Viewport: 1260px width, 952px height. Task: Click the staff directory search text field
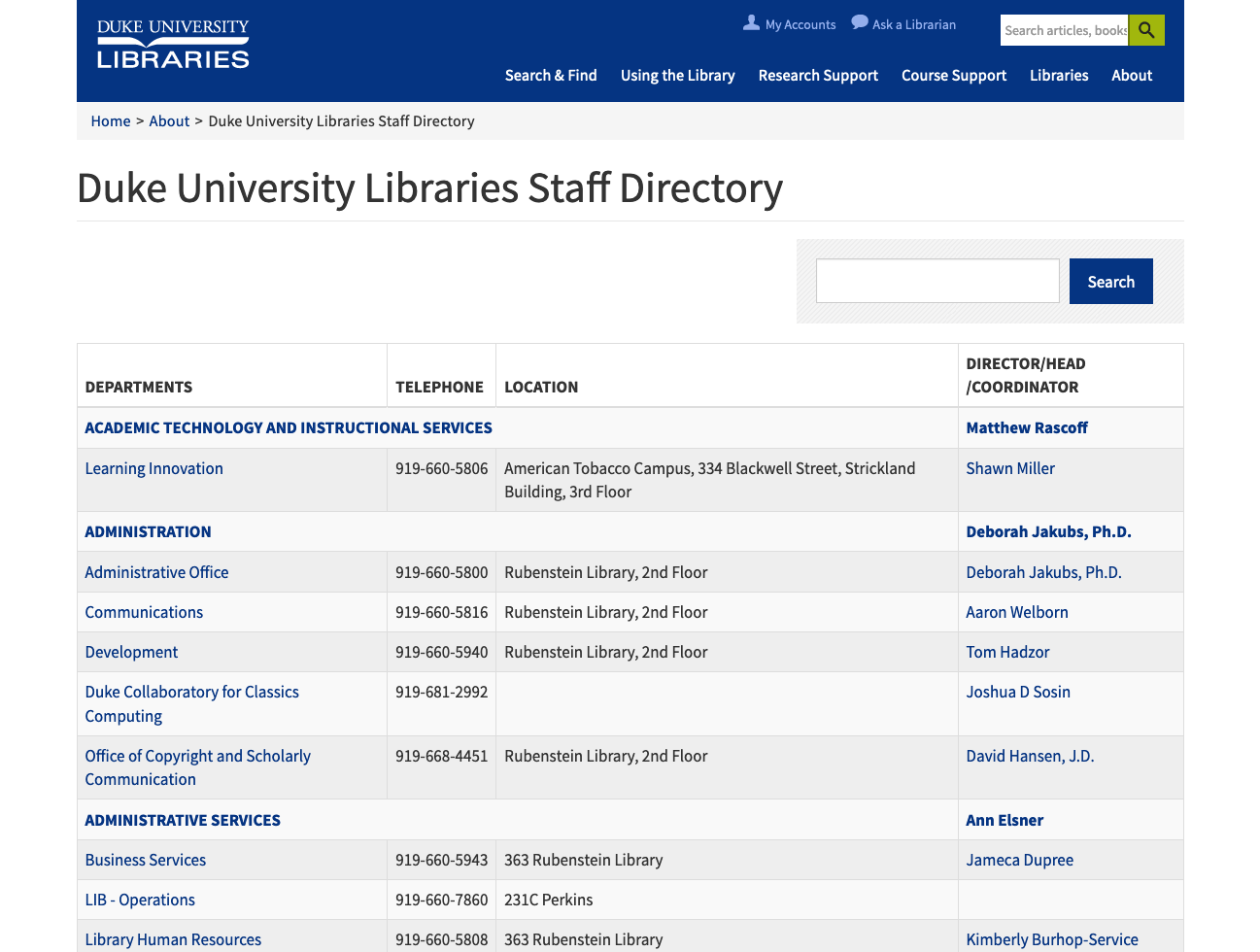coord(937,281)
